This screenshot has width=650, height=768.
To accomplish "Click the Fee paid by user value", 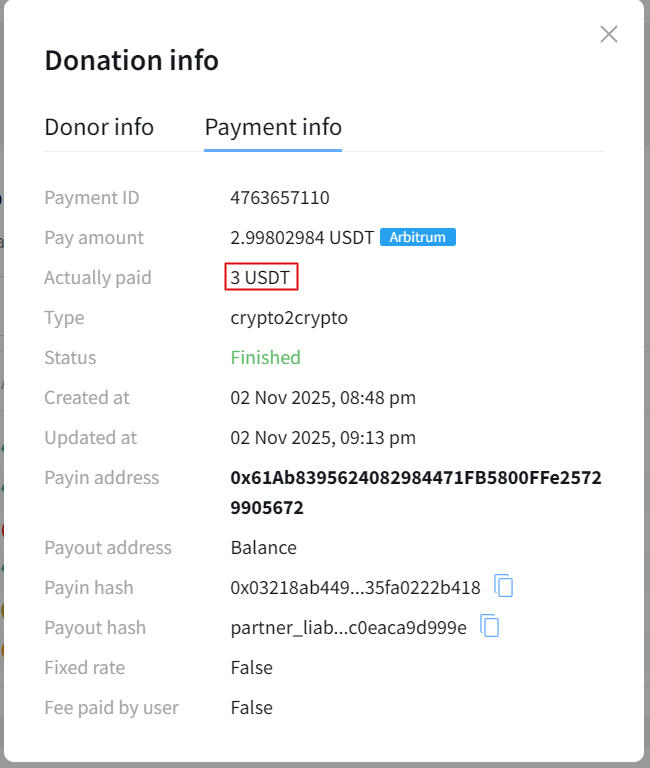I will 251,707.
